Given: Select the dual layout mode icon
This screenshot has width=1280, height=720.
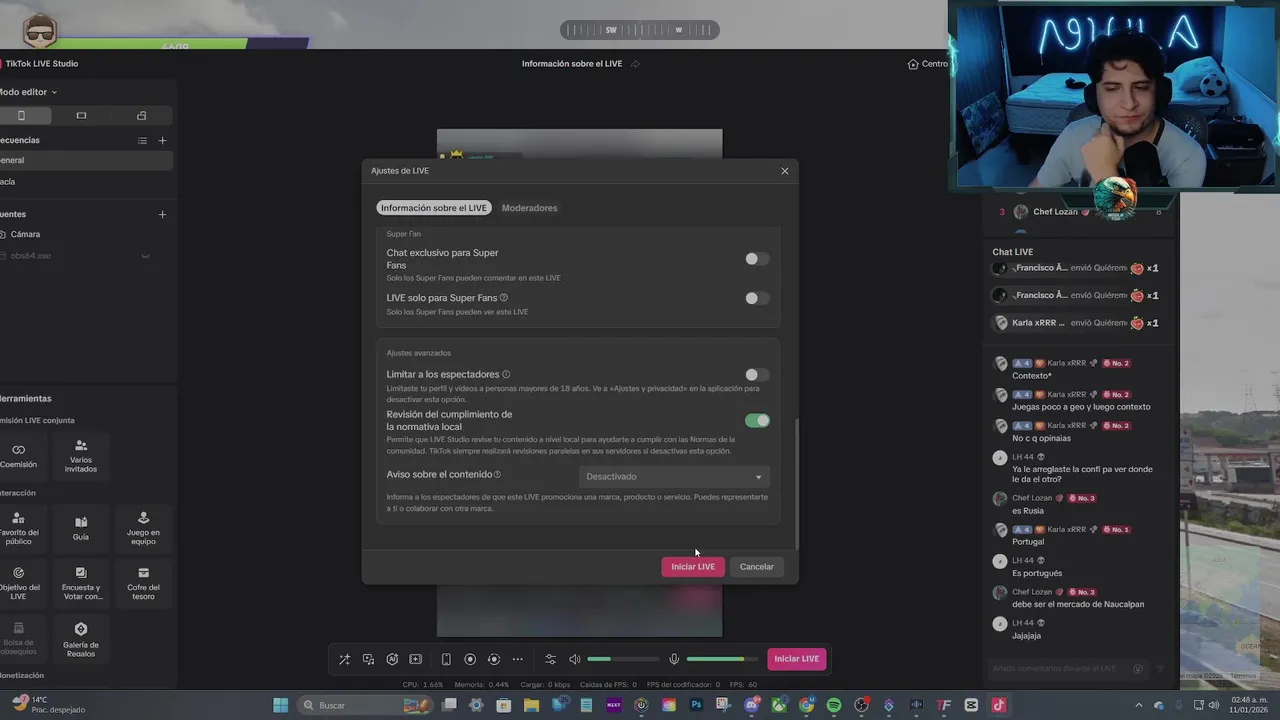Looking at the screenshot, I should (x=141, y=115).
